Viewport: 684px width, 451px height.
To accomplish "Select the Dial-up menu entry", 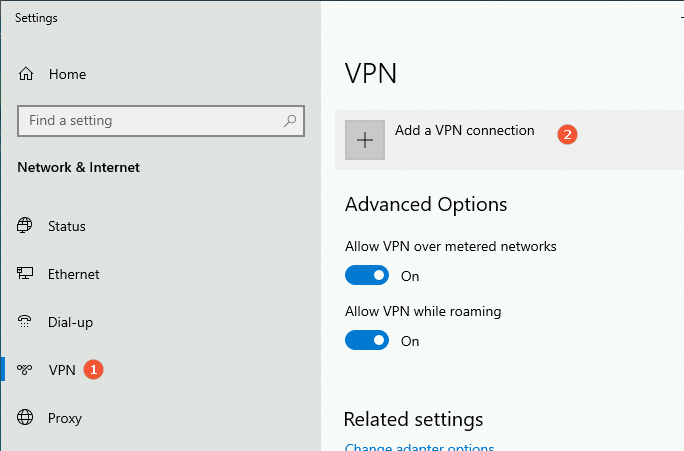I will click(70, 322).
